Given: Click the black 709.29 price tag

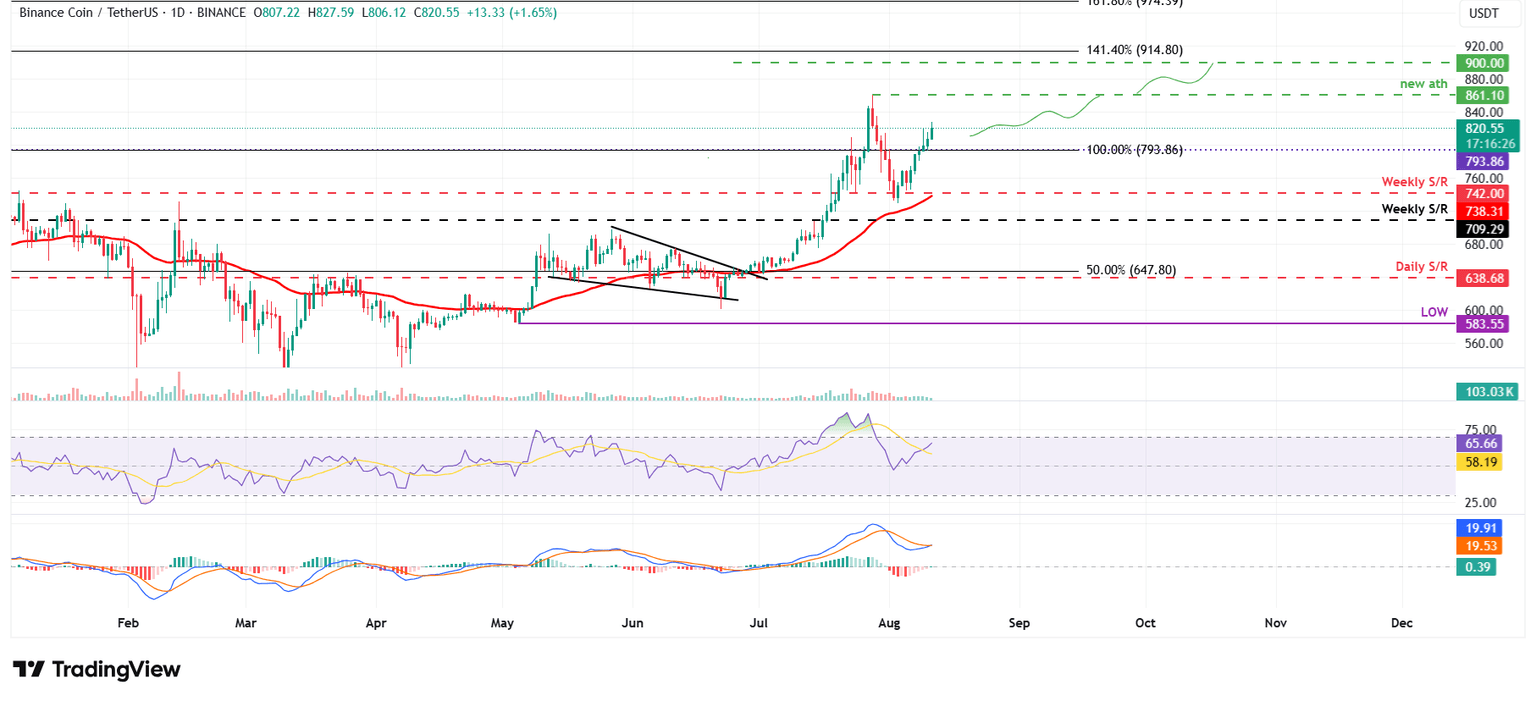Looking at the screenshot, I should 1489,229.
